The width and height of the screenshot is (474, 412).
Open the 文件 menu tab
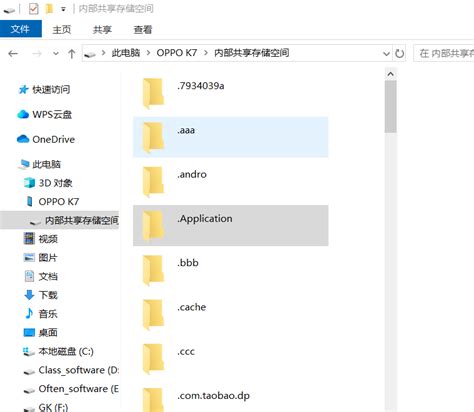(21, 29)
